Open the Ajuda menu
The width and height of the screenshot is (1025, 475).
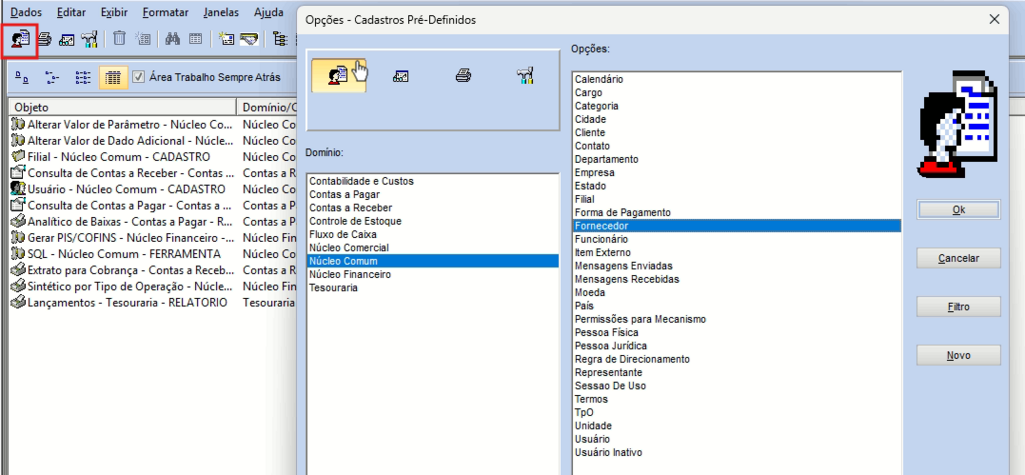[x=269, y=12]
